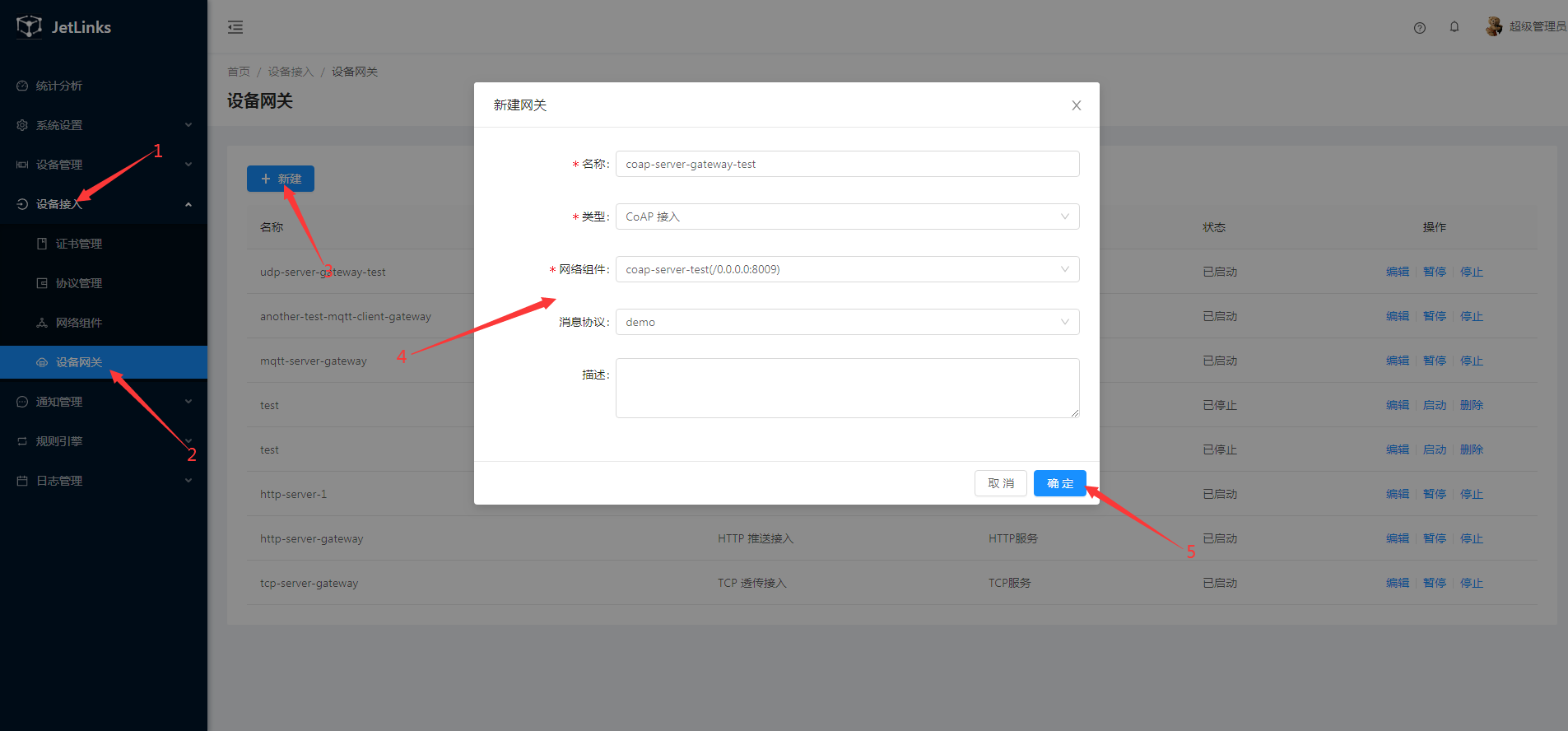Click the 名称 text input field
The image size is (1568, 731).
tap(847, 164)
